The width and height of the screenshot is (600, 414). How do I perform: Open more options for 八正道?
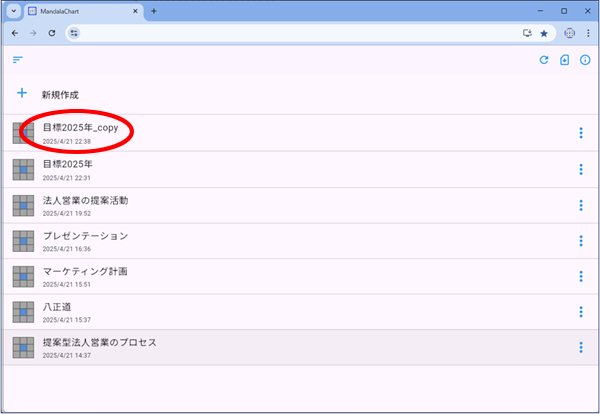581,312
